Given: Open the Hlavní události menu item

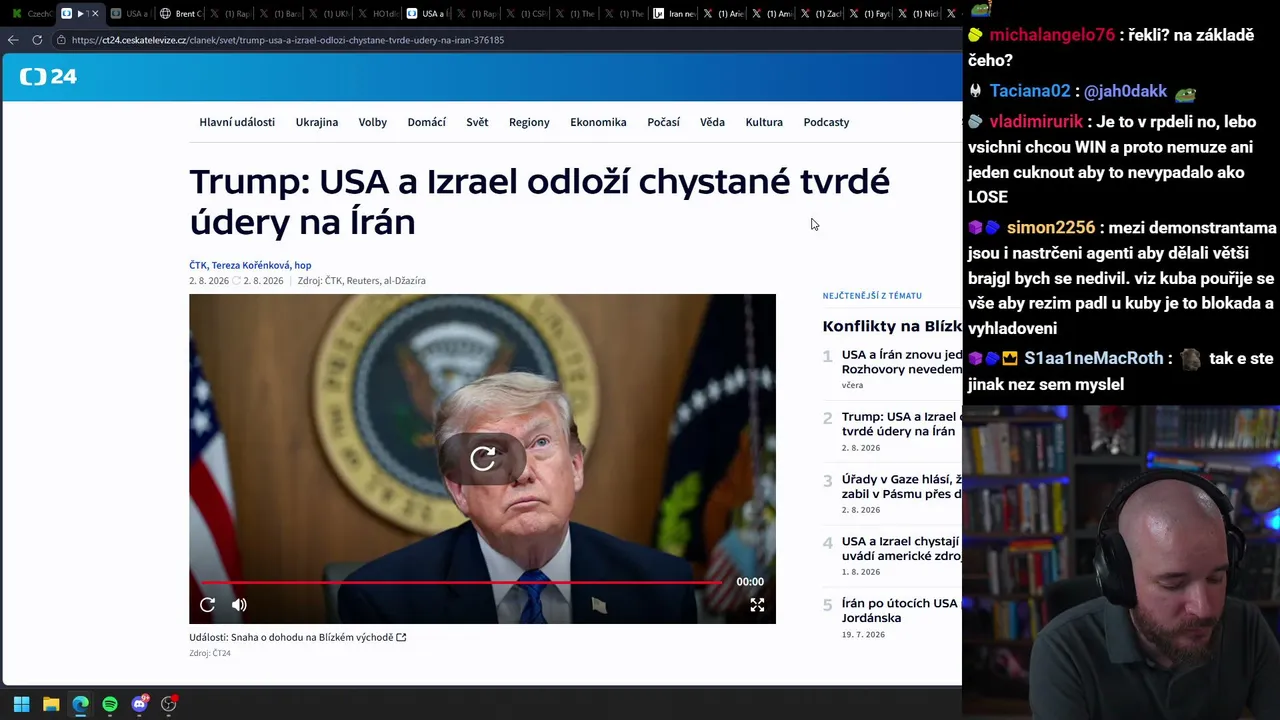Looking at the screenshot, I should (x=237, y=122).
